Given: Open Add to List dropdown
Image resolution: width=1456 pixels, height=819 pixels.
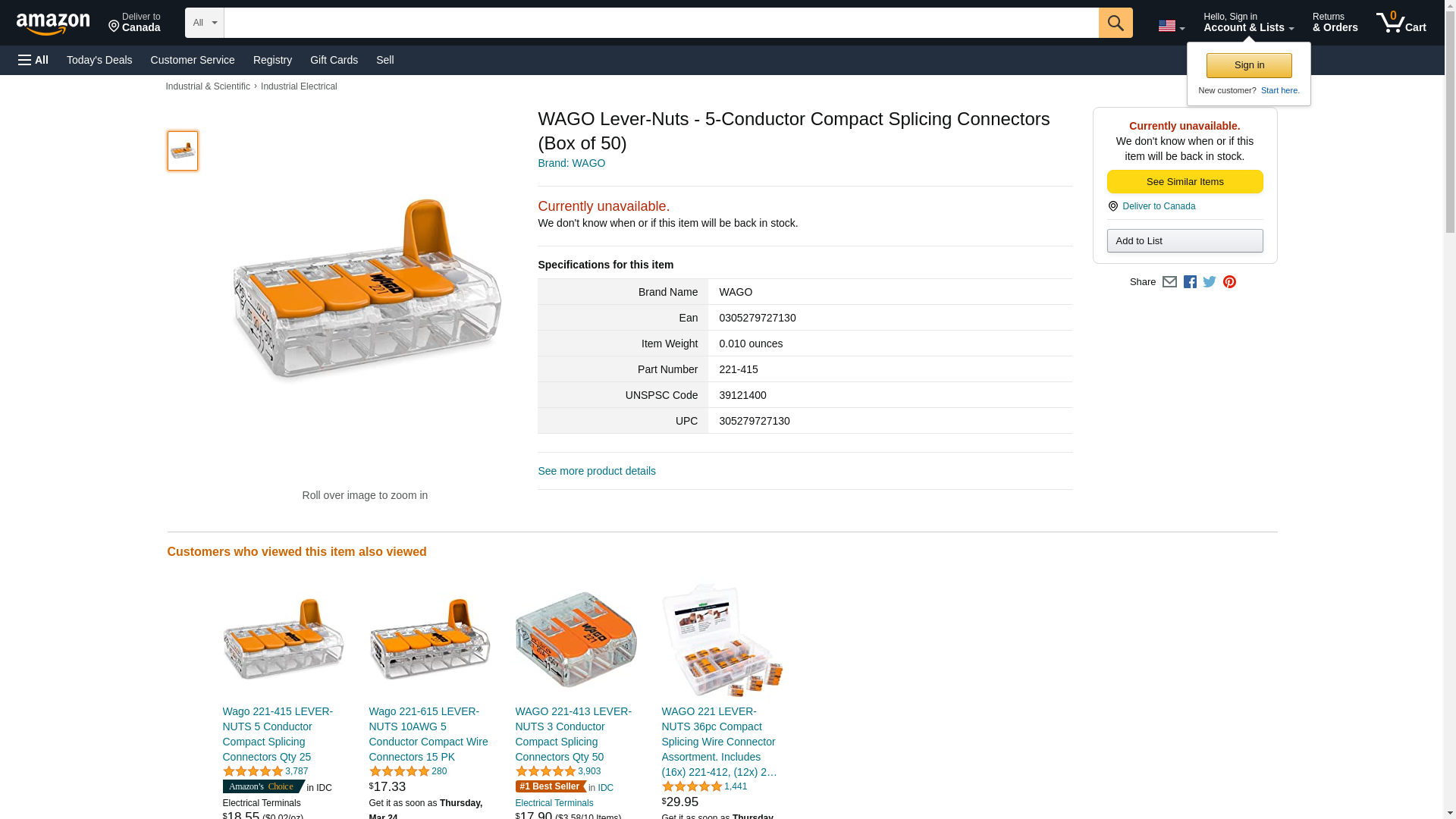Looking at the screenshot, I should (x=1185, y=240).
